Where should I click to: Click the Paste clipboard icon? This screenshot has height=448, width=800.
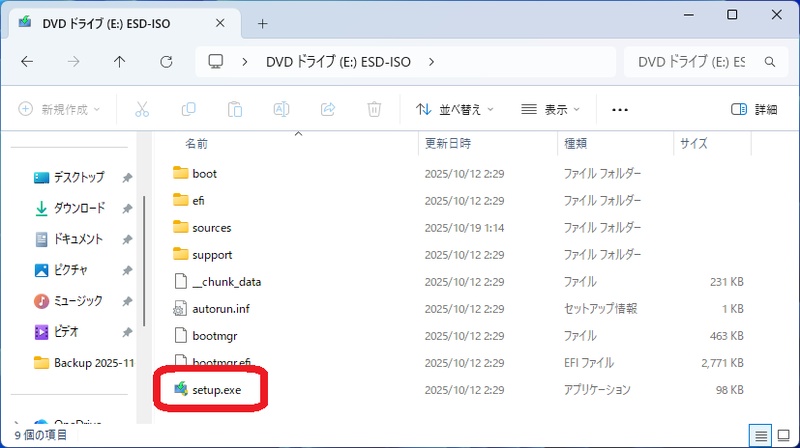pyautogui.click(x=235, y=109)
